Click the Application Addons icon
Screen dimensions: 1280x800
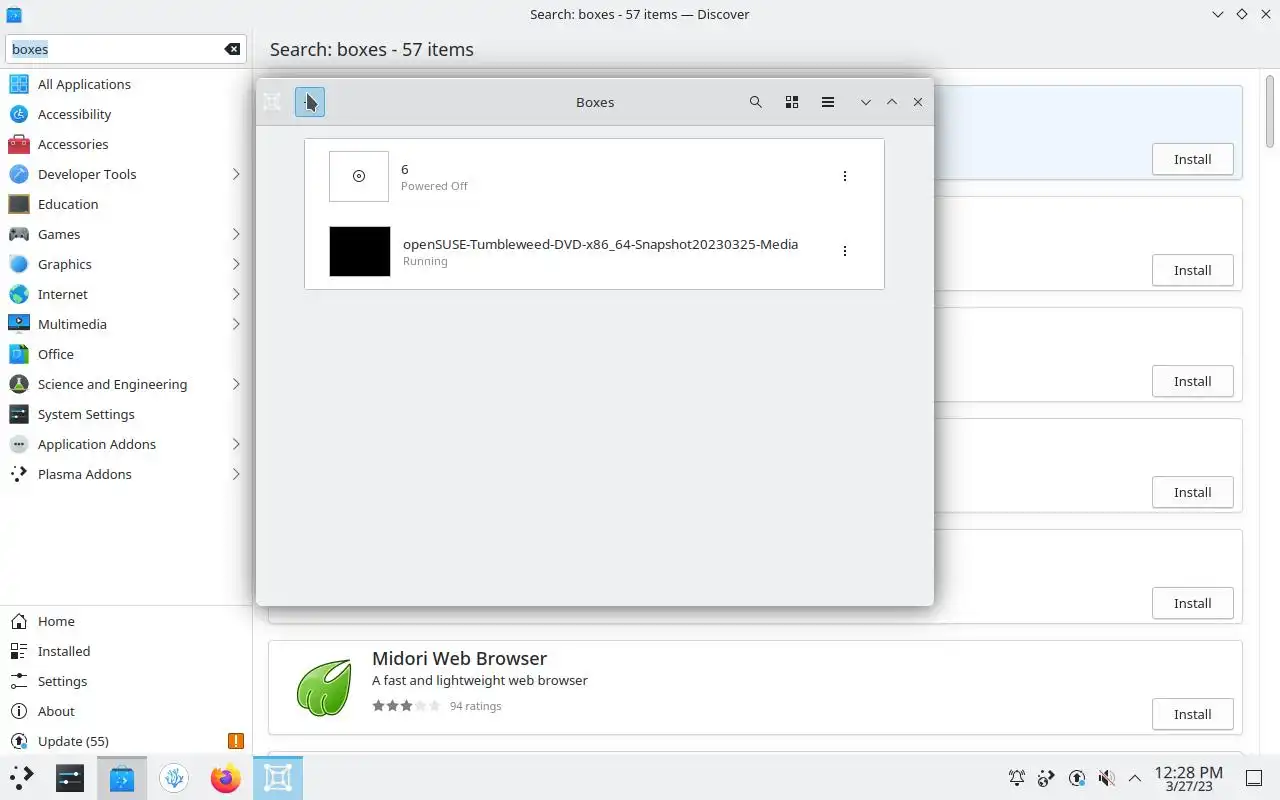(19, 444)
